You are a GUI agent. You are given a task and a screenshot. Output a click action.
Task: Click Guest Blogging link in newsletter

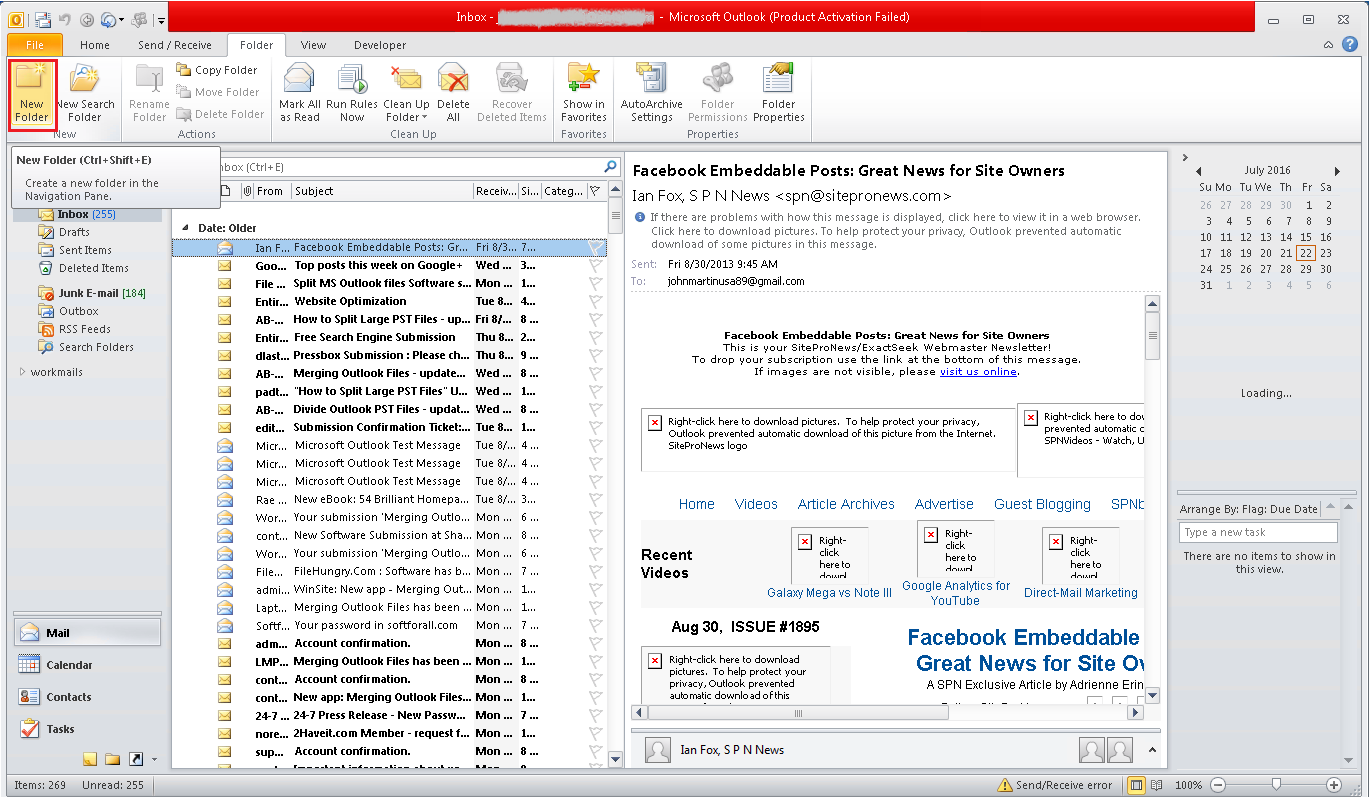(x=1042, y=504)
